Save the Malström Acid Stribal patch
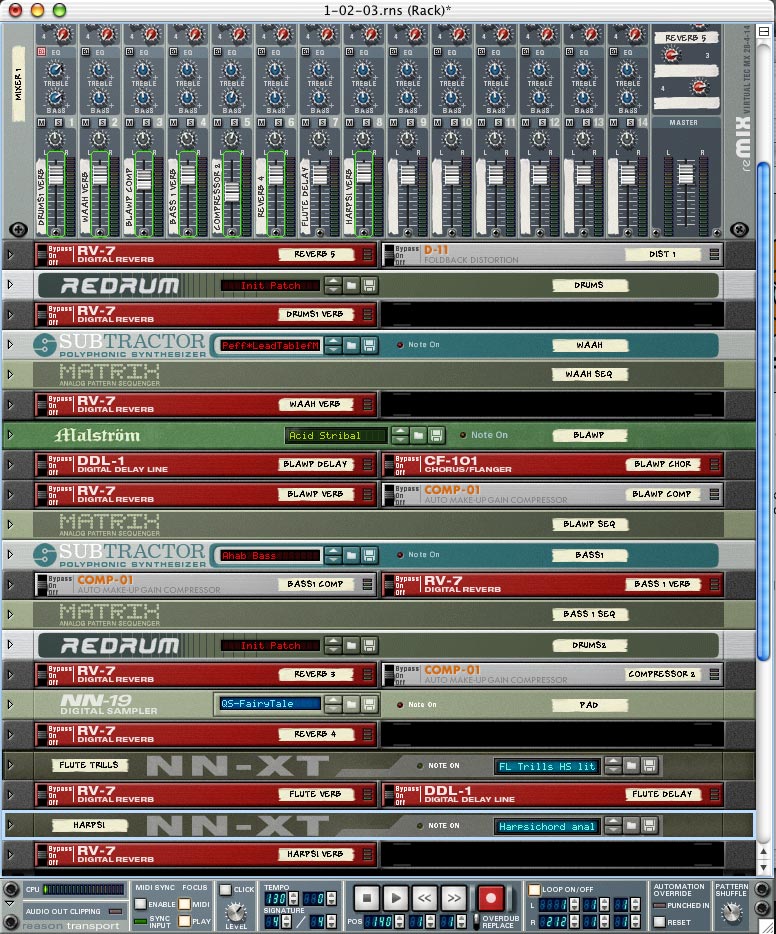 tap(437, 435)
